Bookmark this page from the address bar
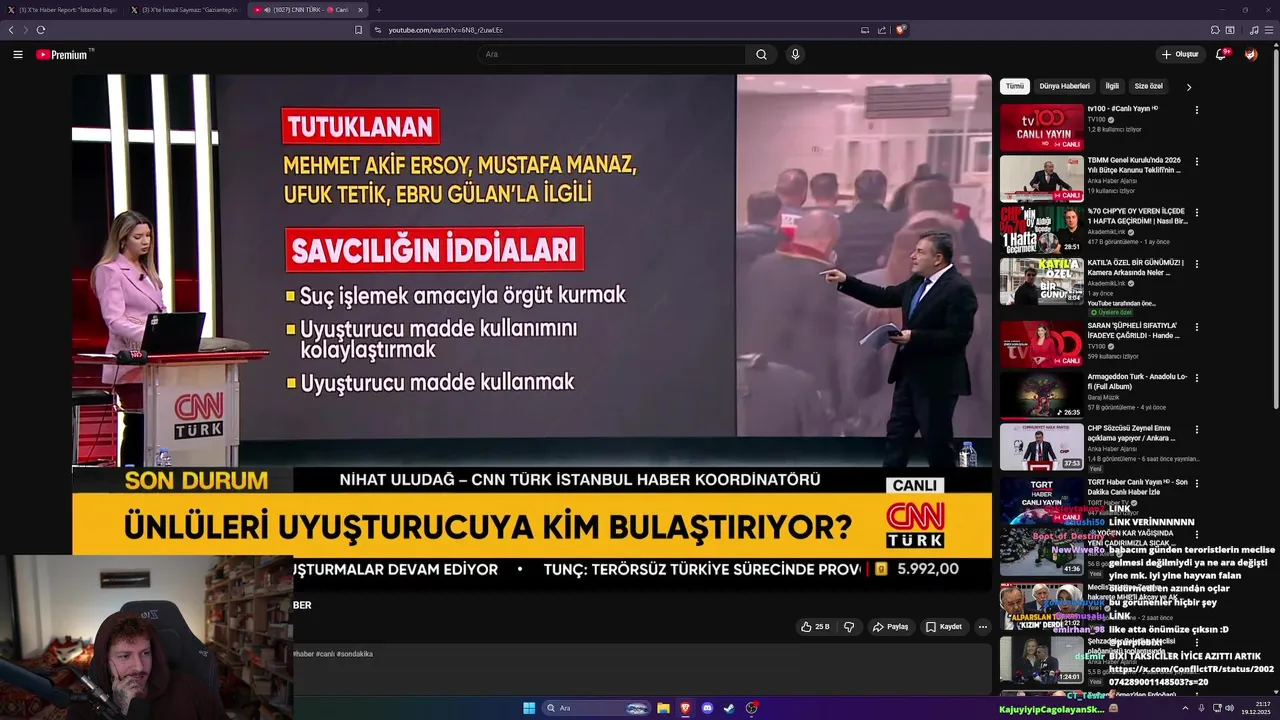The width and height of the screenshot is (1280, 720). 359,30
